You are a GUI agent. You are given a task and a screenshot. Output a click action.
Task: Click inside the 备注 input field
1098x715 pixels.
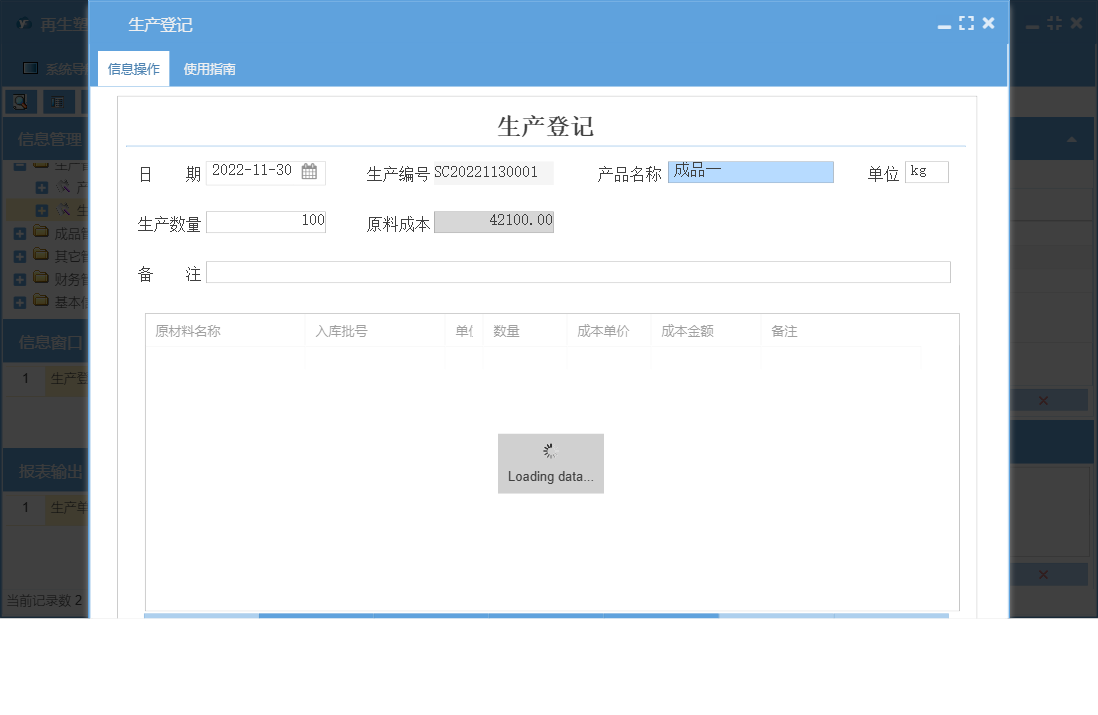click(578, 271)
